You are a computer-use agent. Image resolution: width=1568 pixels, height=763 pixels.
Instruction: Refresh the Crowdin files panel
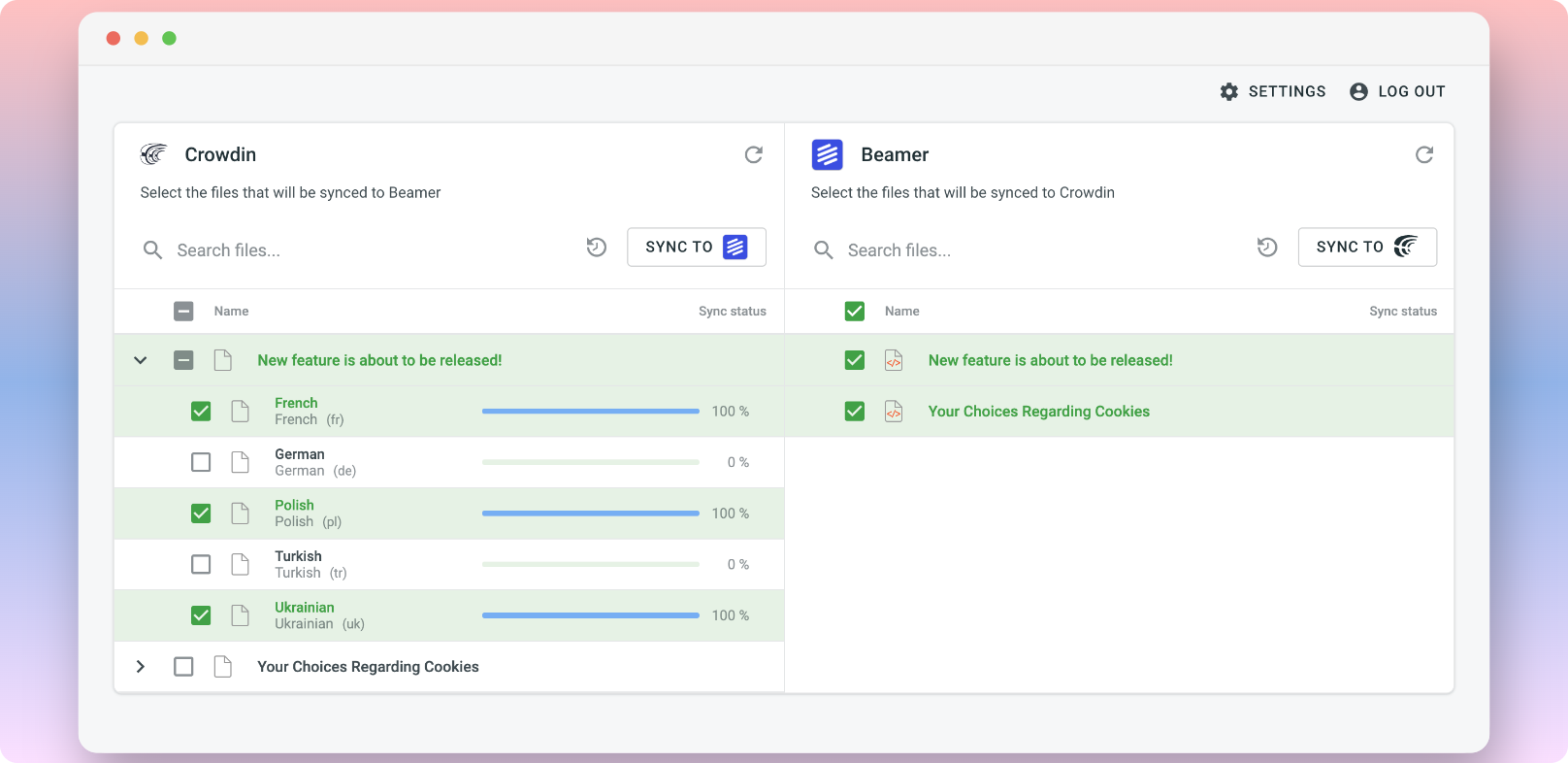(x=754, y=154)
